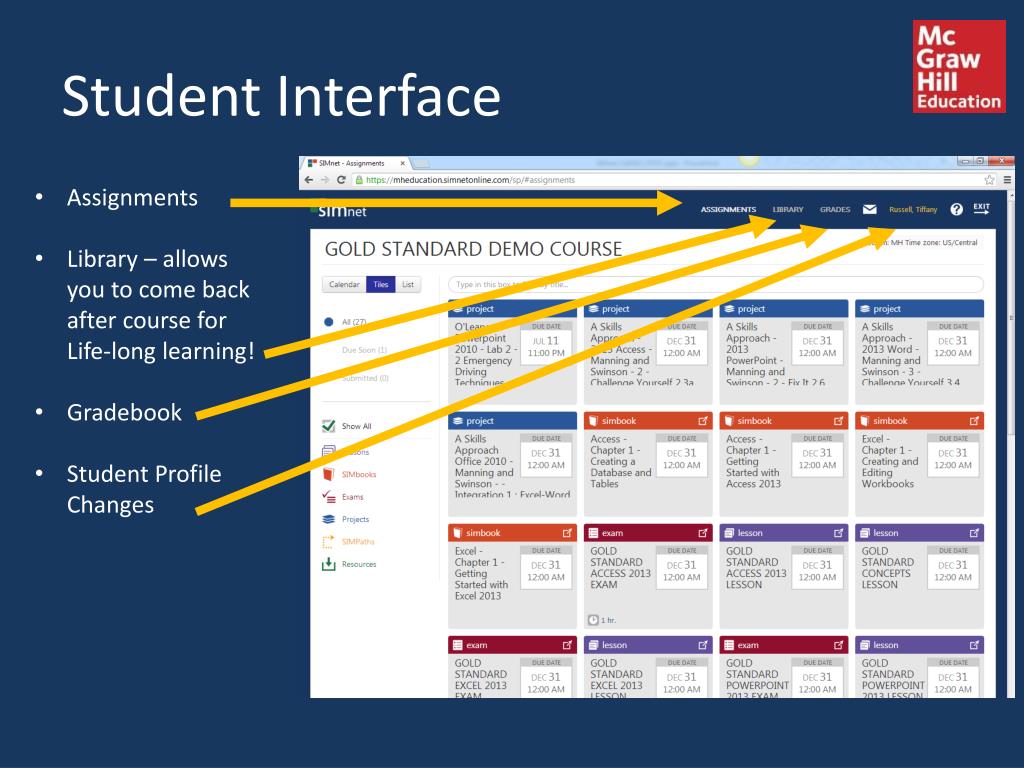Filter by Projects icon
The height and width of the screenshot is (768, 1024).
328,519
